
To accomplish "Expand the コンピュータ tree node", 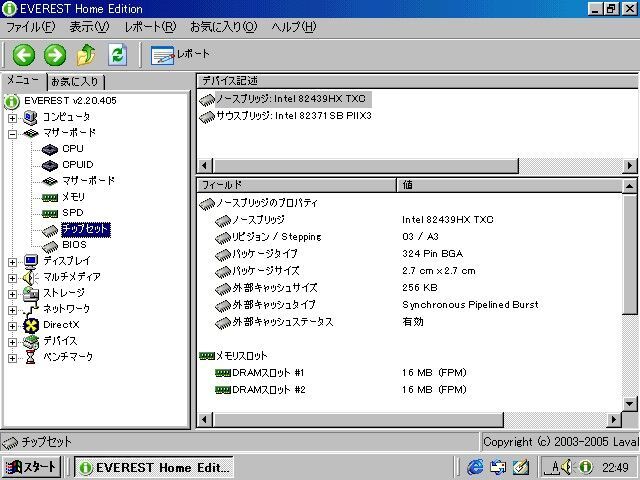I will (12, 118).
